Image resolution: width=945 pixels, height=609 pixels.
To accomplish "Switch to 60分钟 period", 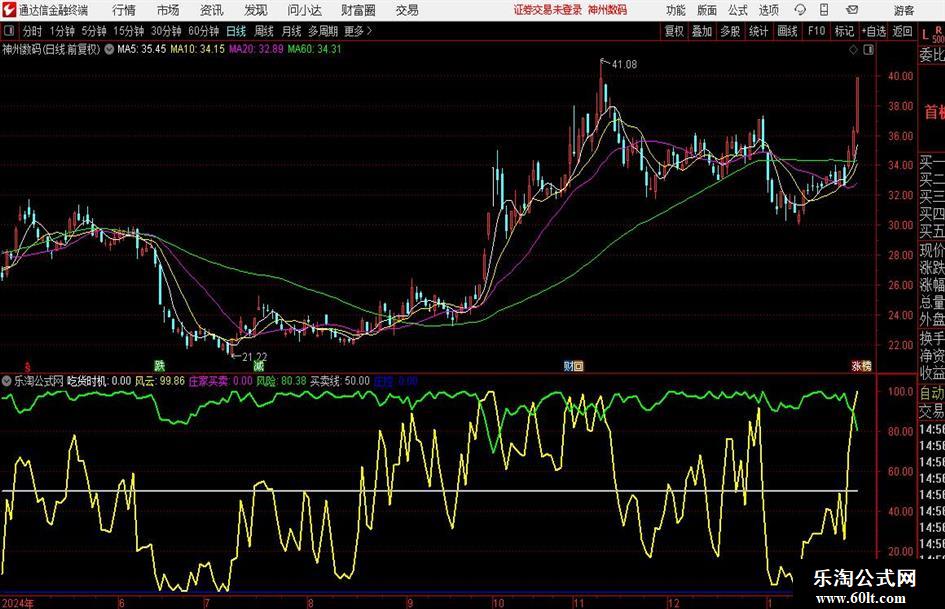I will coord(204,31).
